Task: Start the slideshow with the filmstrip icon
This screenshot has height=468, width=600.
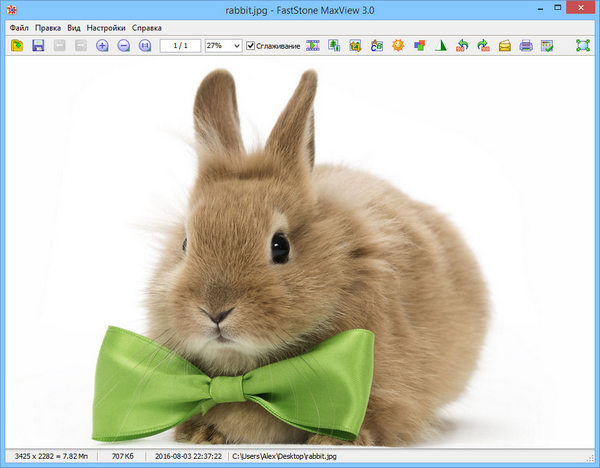Action: point(312,46)
